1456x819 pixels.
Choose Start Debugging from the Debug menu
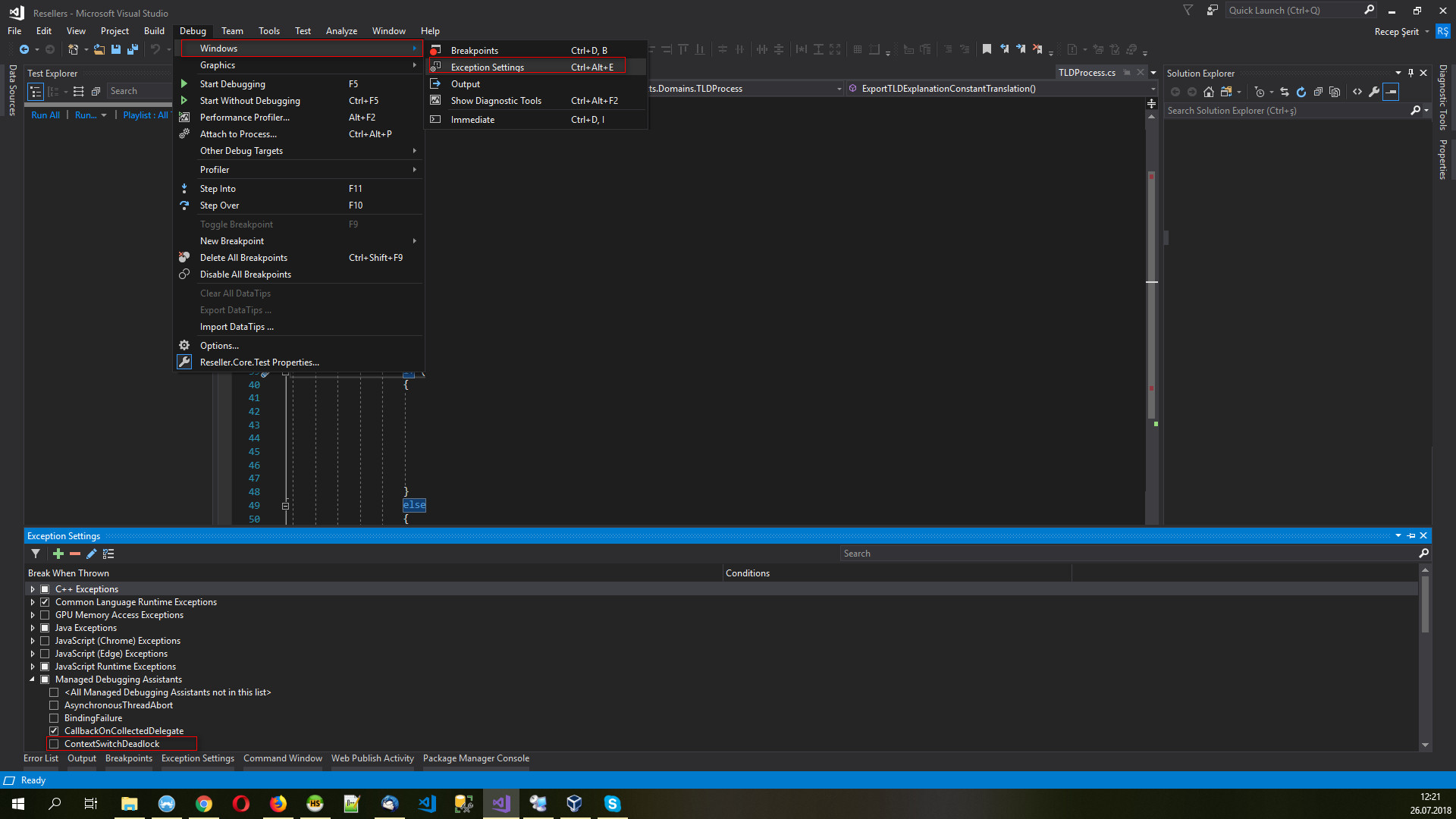tap(299, 84)
